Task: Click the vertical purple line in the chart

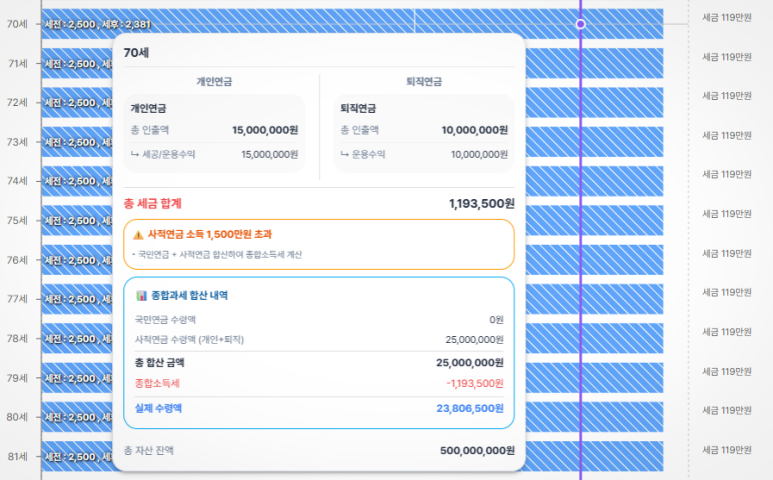Action: coord(581,250)
